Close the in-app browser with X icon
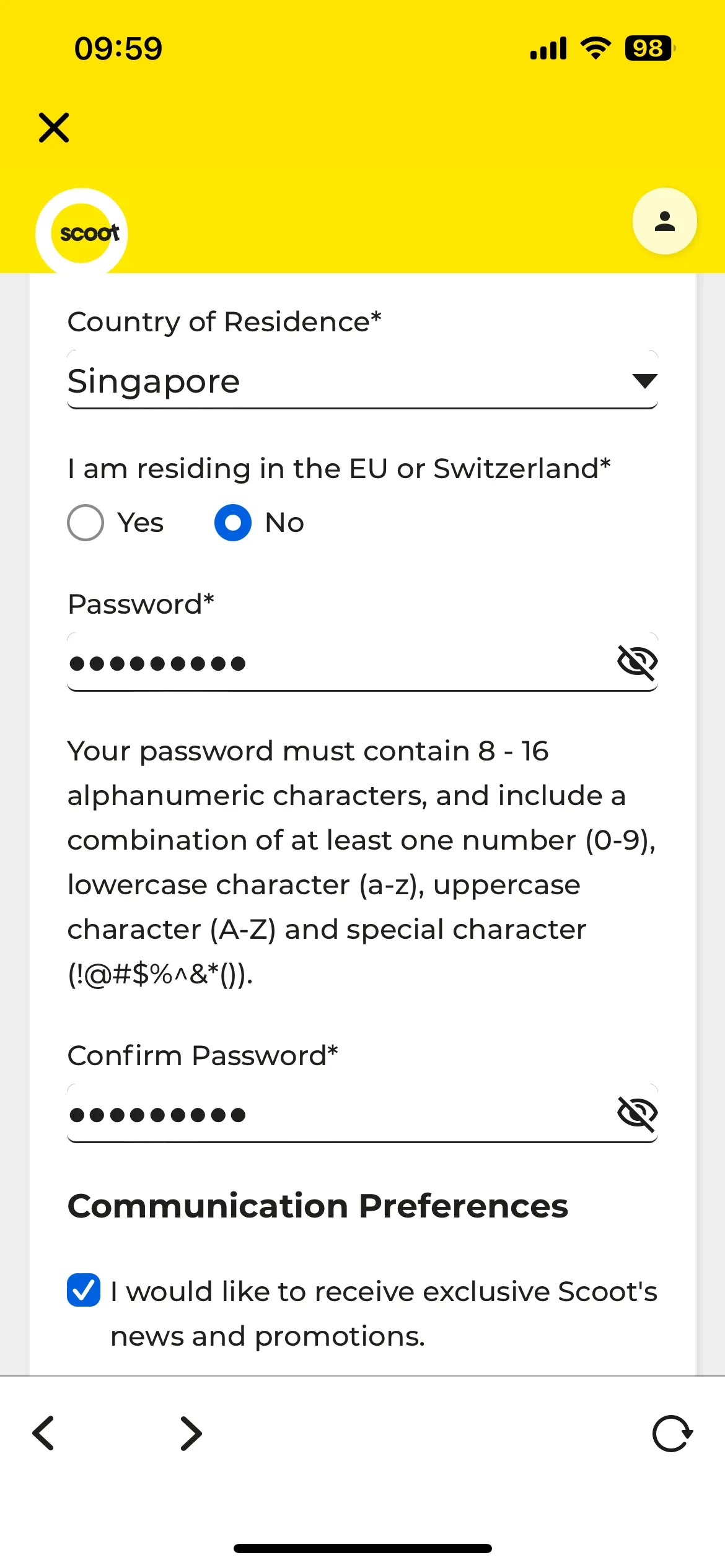 pyautogui.click(x=54, y=128)
